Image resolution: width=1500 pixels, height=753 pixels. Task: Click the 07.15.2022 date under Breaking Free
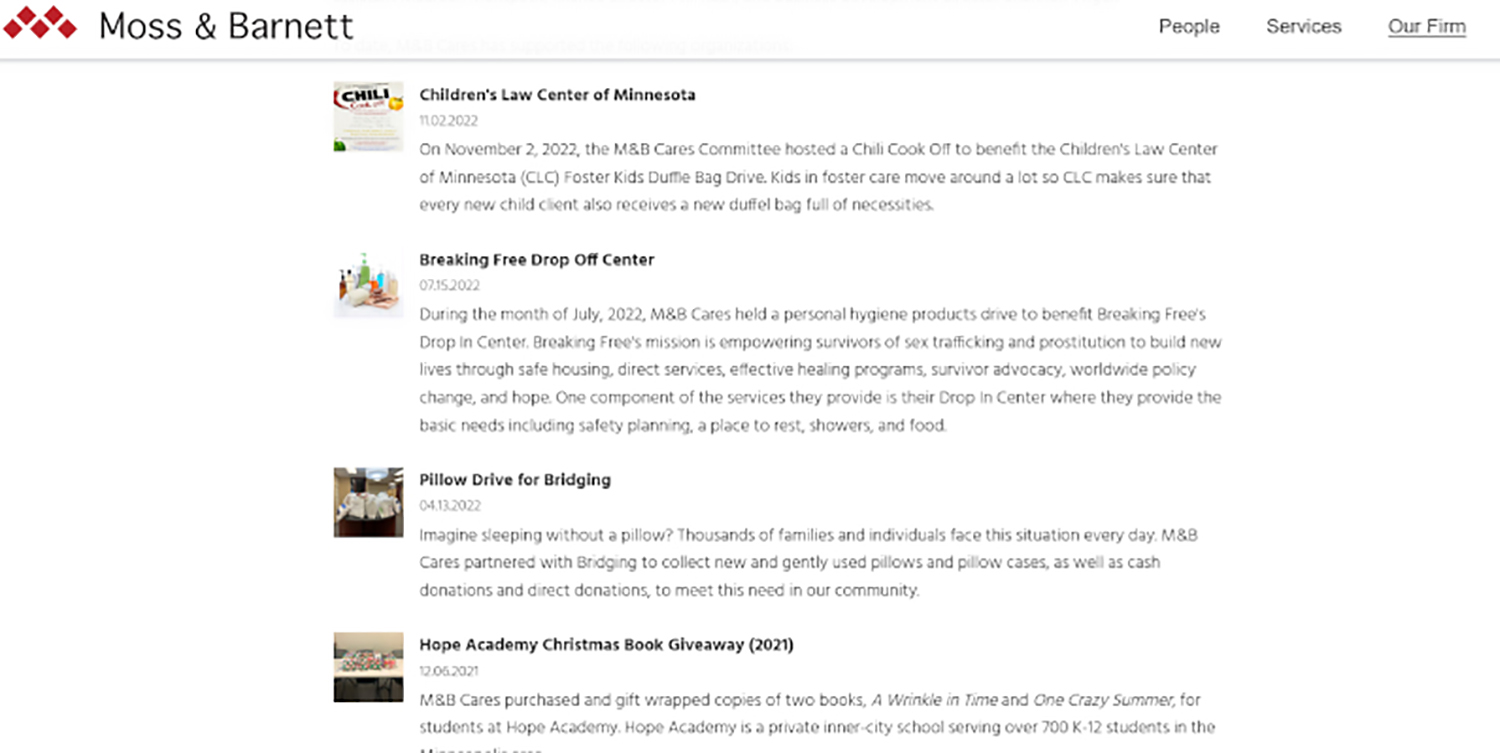click(x=448, y=285)
